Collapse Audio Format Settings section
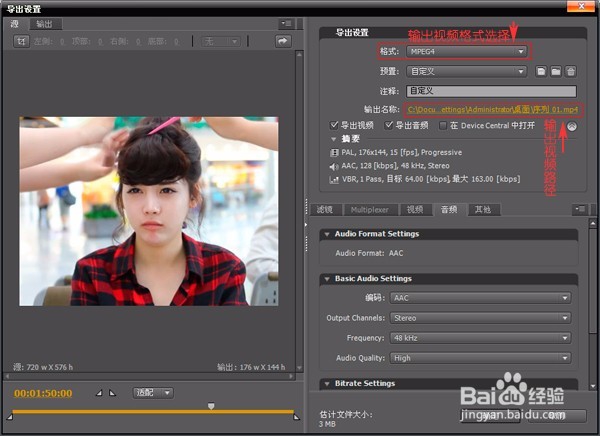 coord(327,234)
